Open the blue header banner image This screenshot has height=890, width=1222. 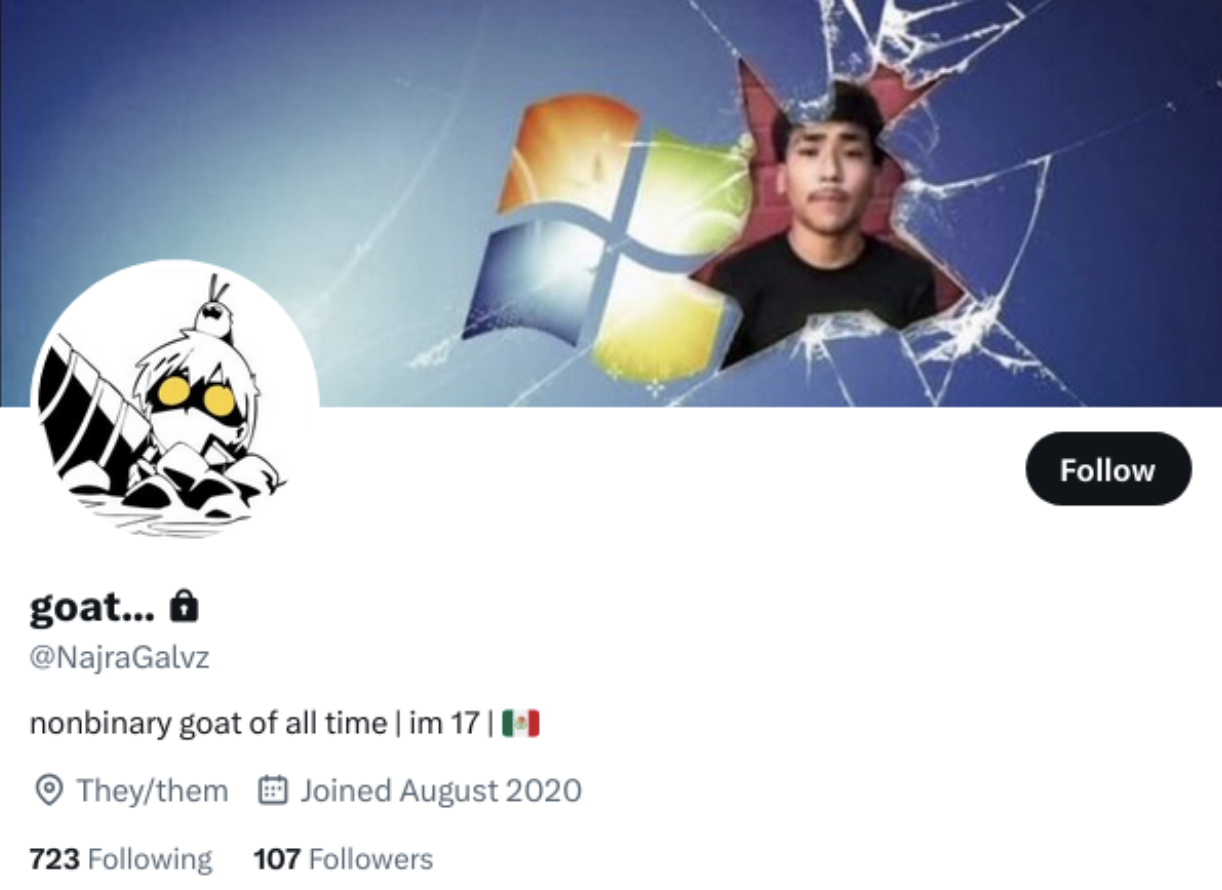(x=611, y=203)
